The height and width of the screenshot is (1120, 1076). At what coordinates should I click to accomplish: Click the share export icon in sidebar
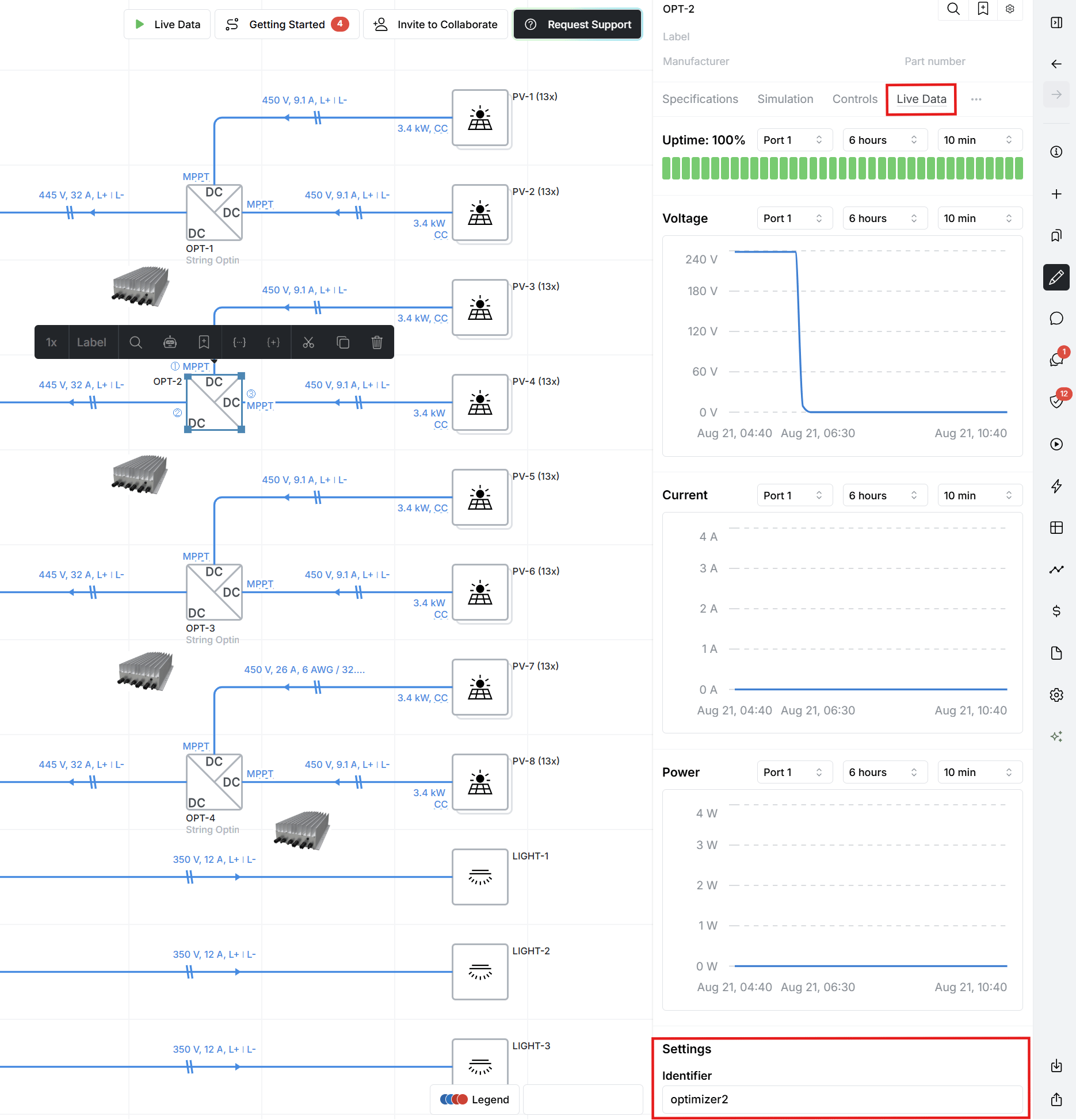1056,1099
